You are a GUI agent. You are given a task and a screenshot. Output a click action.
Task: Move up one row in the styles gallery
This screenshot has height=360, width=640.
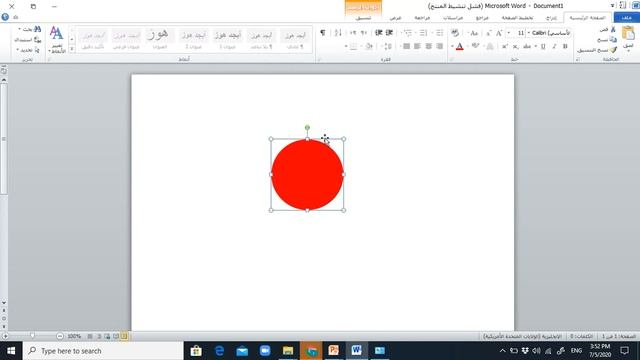tap(72, 31)
